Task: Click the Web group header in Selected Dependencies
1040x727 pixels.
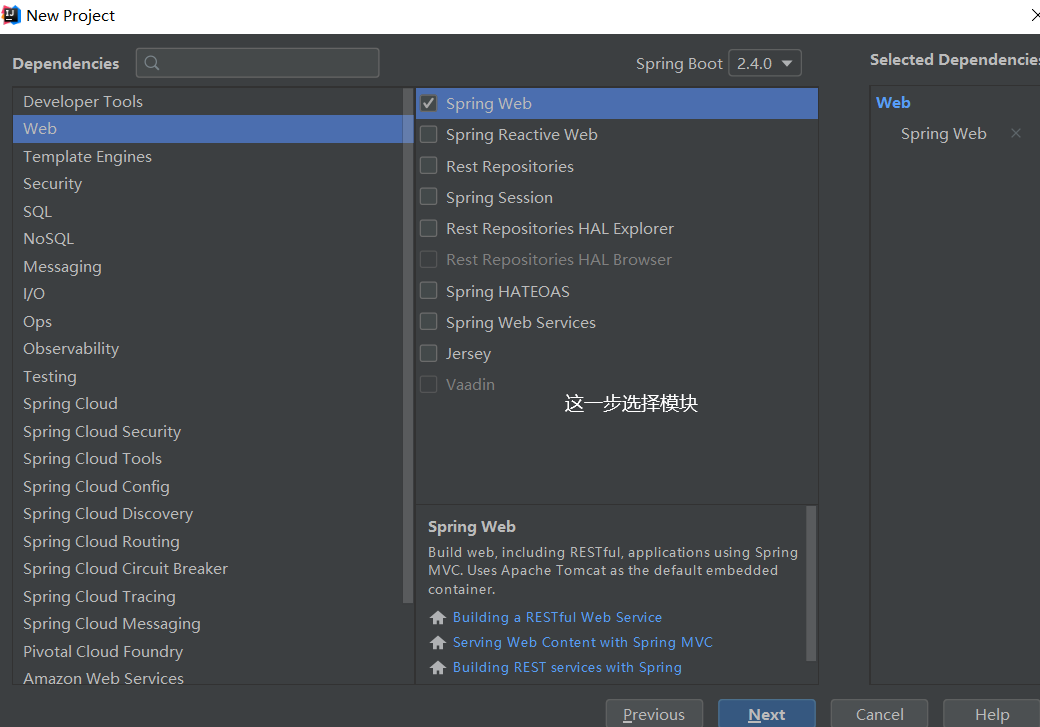Action: point(893,103)
